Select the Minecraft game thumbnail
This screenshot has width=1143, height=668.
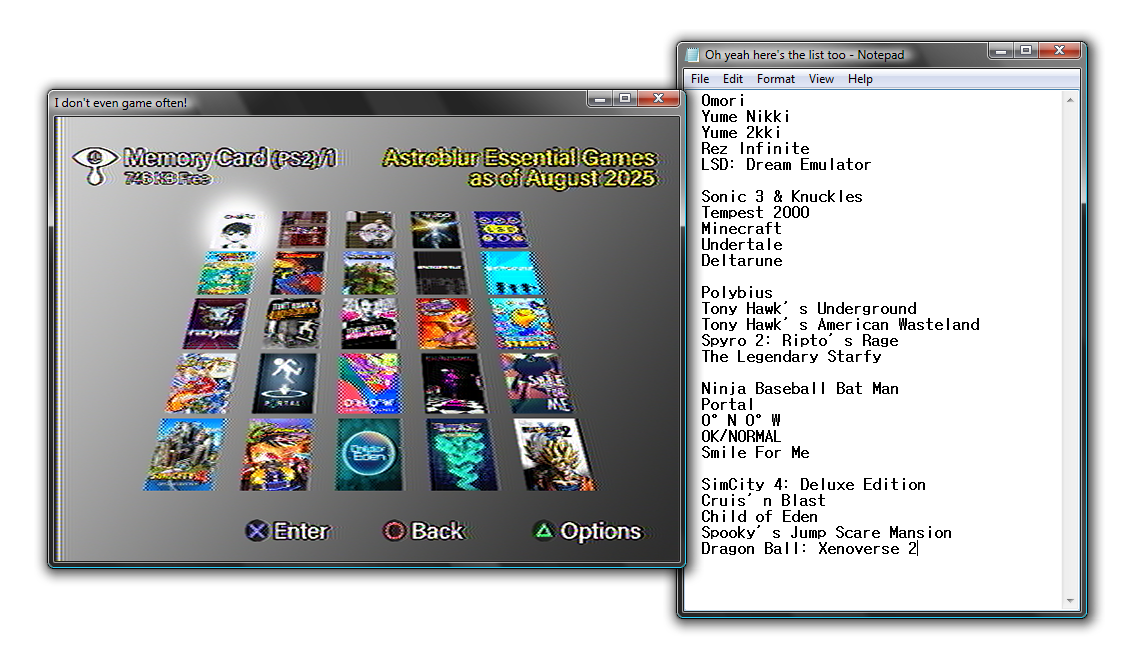368,273
